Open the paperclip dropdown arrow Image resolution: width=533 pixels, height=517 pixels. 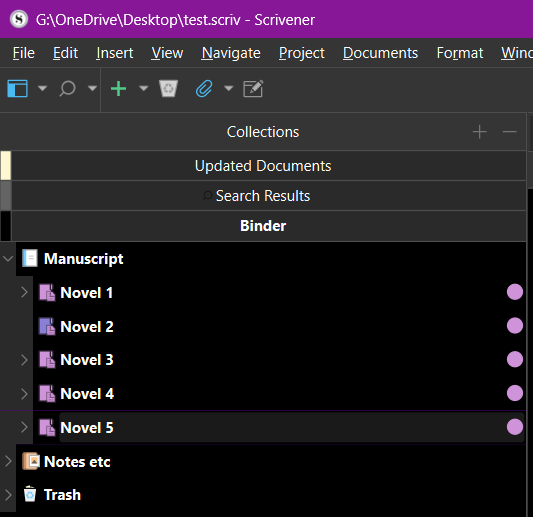click(x=228, y=88)
